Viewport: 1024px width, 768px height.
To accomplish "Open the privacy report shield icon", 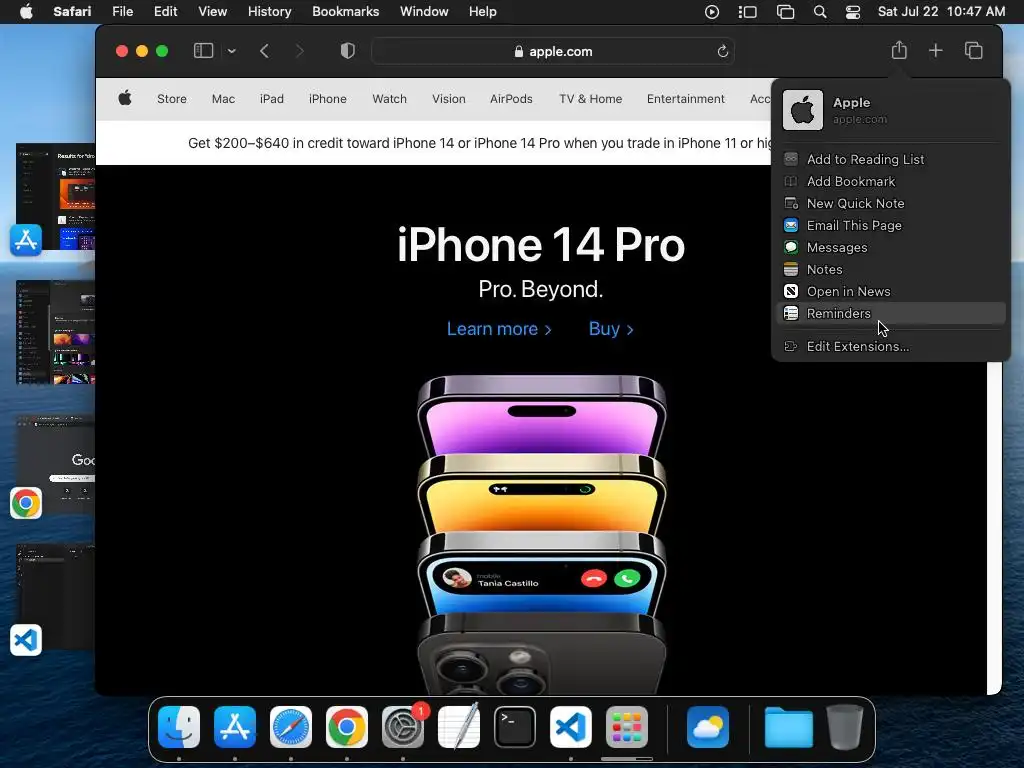I will [x=347, y=51].
